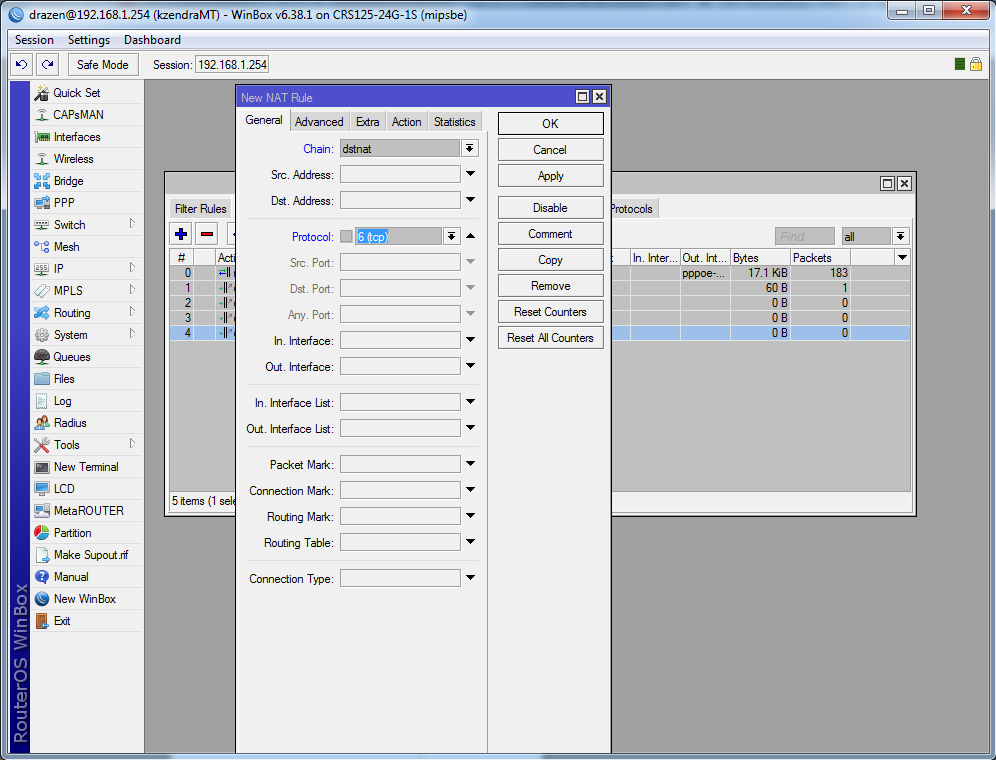Switch to the Advanced tab
Viewport: 996px width, 760px height.
318,121
